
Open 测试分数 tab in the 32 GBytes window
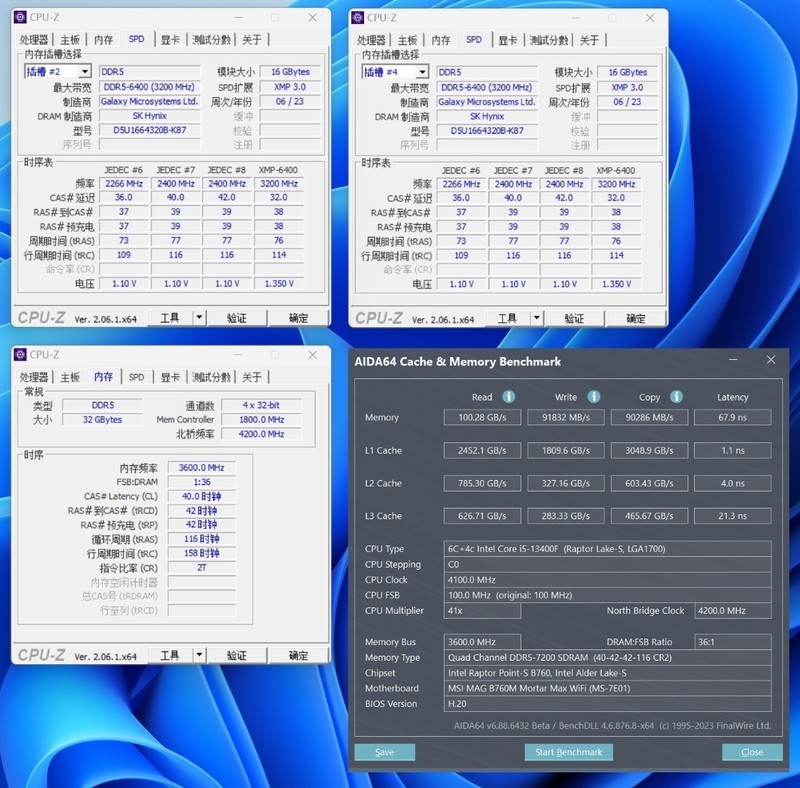pos(211,377)
